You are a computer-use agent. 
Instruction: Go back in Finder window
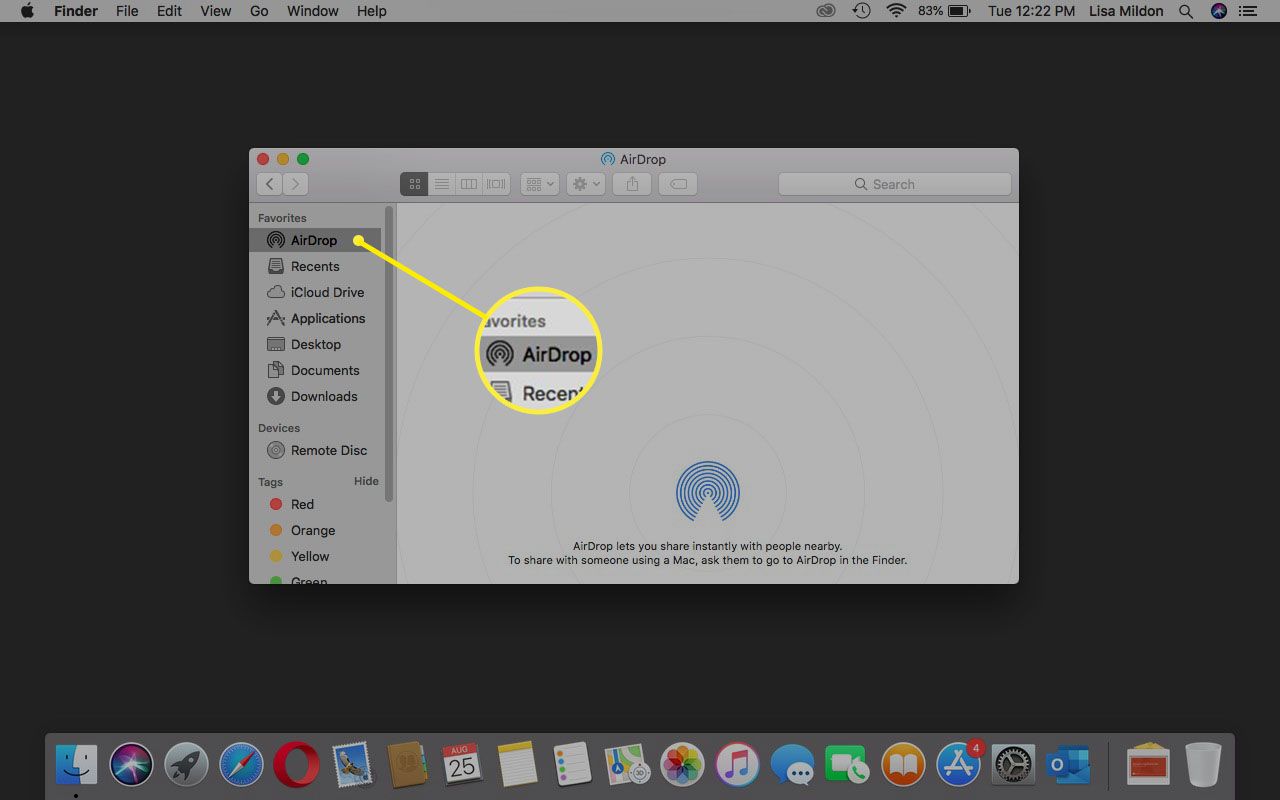[x=269, y=184]
